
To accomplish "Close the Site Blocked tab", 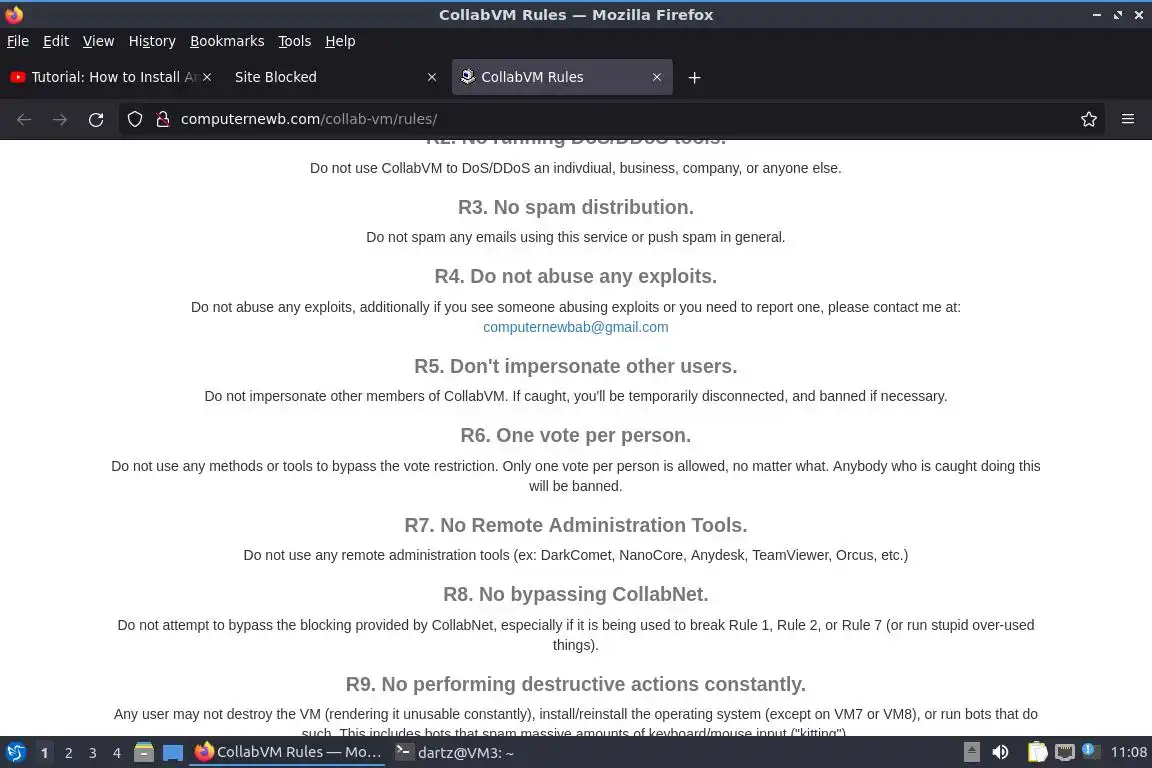I will click(432, 77).
